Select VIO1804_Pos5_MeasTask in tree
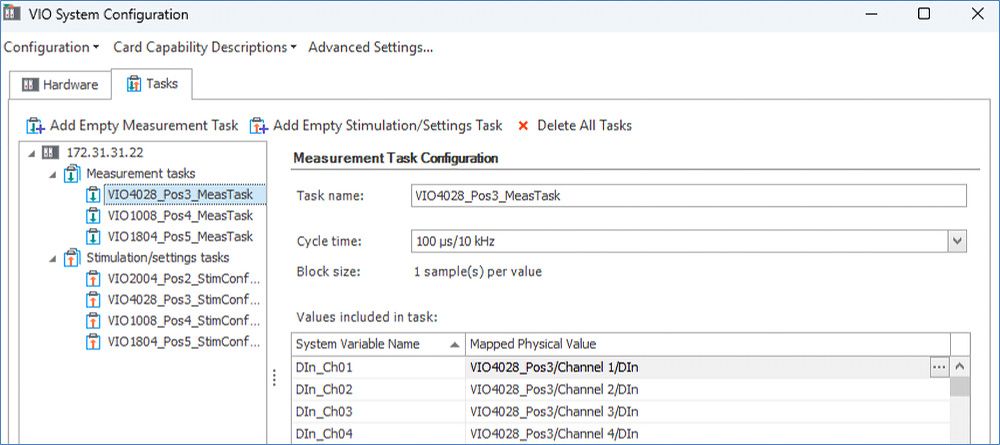This screenshot has height=445, width=1000. point(180,237)
